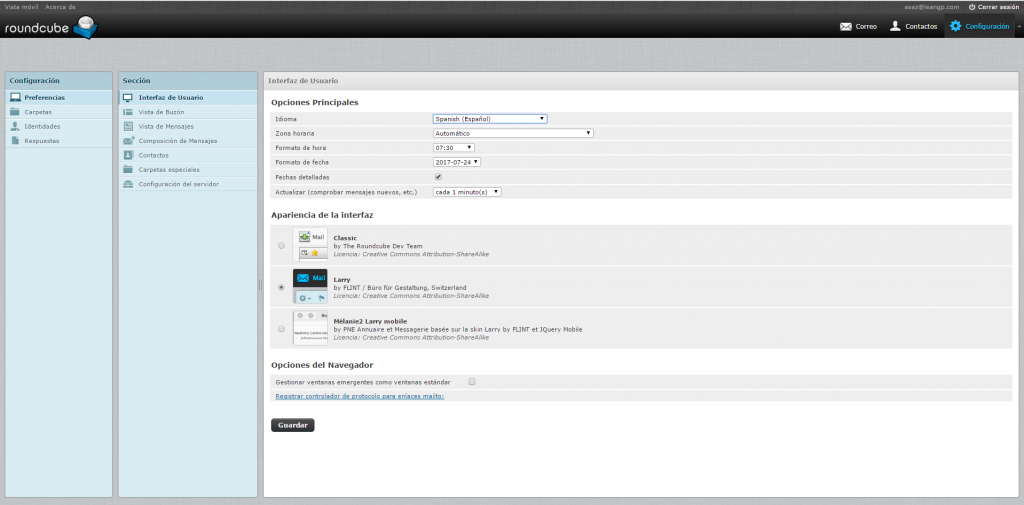This screenshot has width=1024, height=505.
Task: Click the Contactos card icon in Sección
Action: 128,155
